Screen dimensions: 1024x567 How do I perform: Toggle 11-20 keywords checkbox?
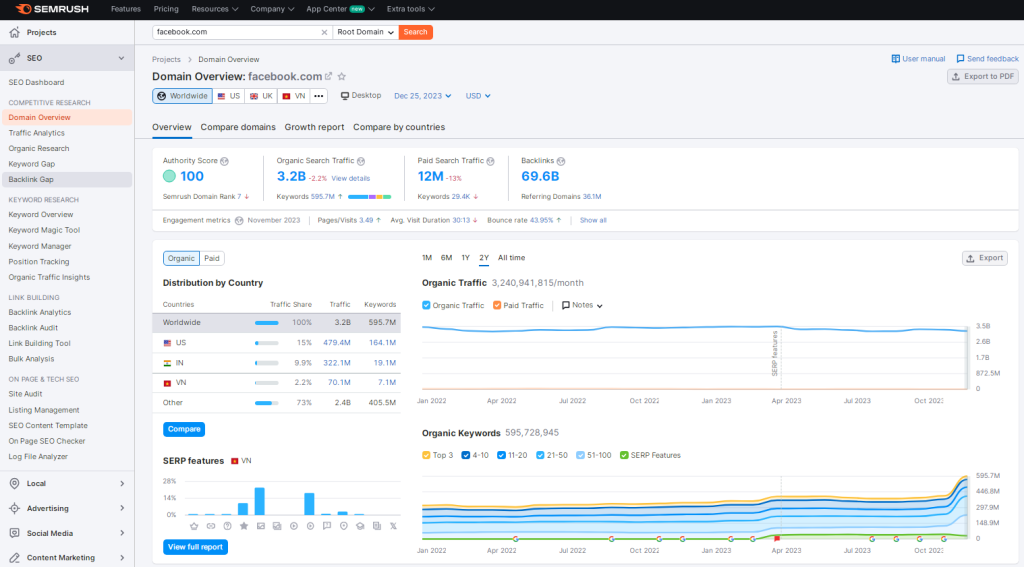pos(501,455)
